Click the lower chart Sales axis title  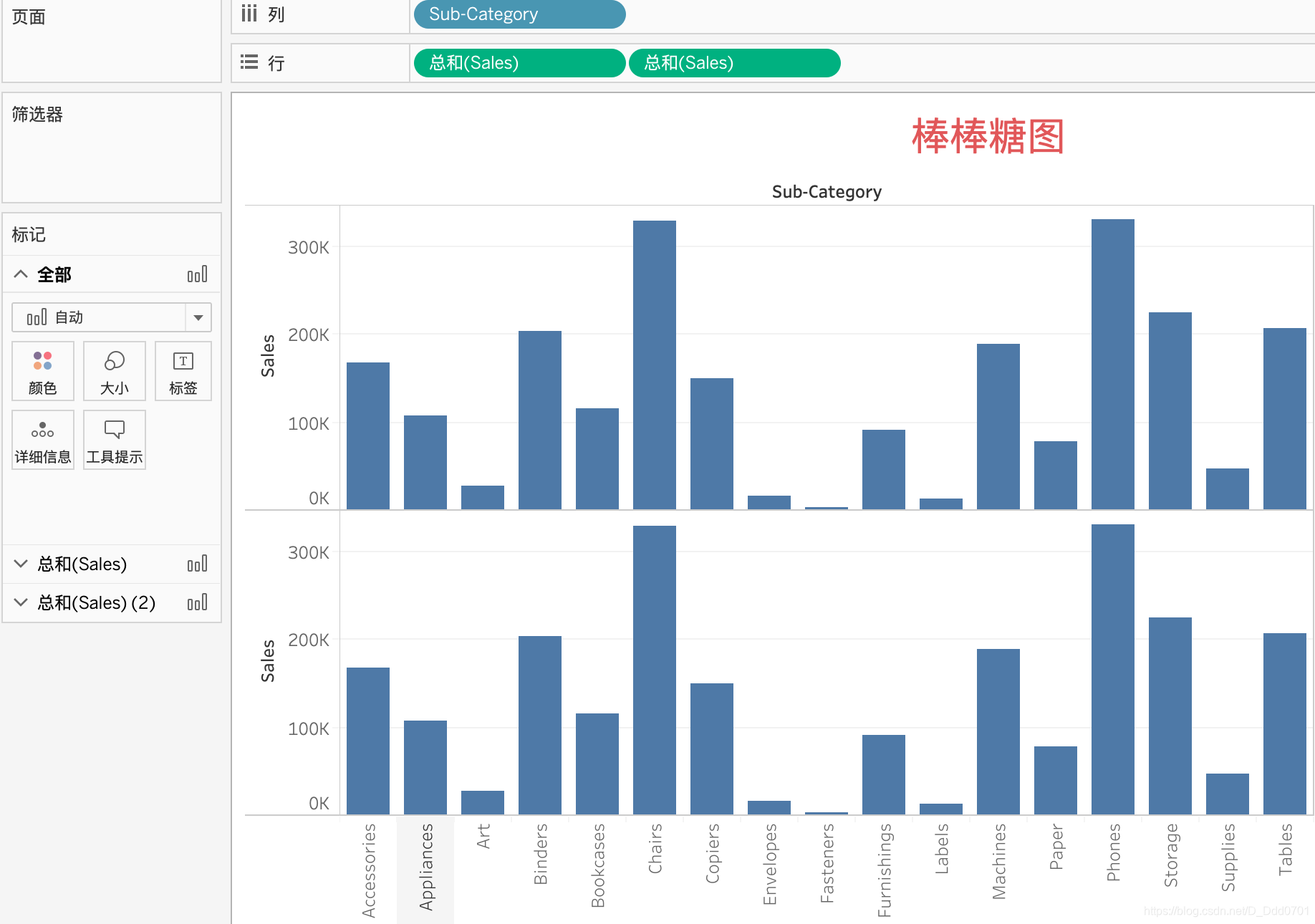click(x=268, y=661)
